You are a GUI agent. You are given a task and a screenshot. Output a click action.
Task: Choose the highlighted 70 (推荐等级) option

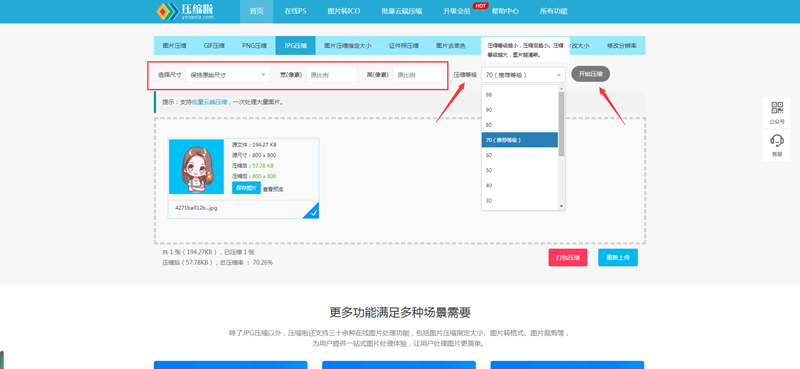519,140
